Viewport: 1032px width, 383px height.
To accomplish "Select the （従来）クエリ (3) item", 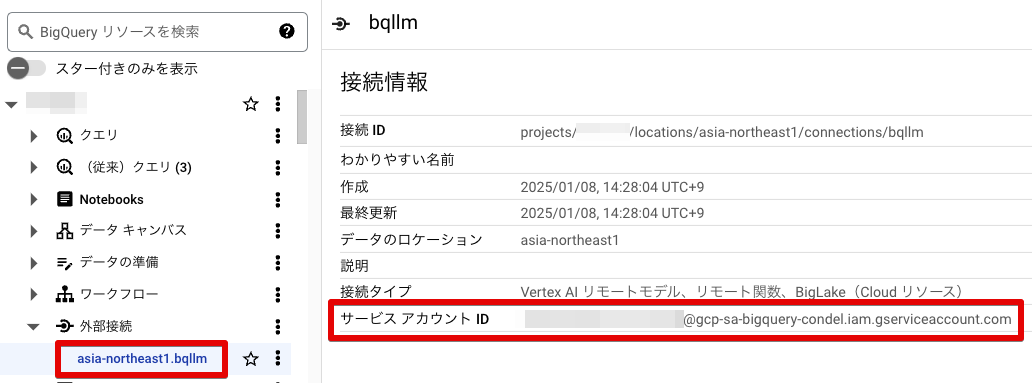I will click(x=136, y=167).
